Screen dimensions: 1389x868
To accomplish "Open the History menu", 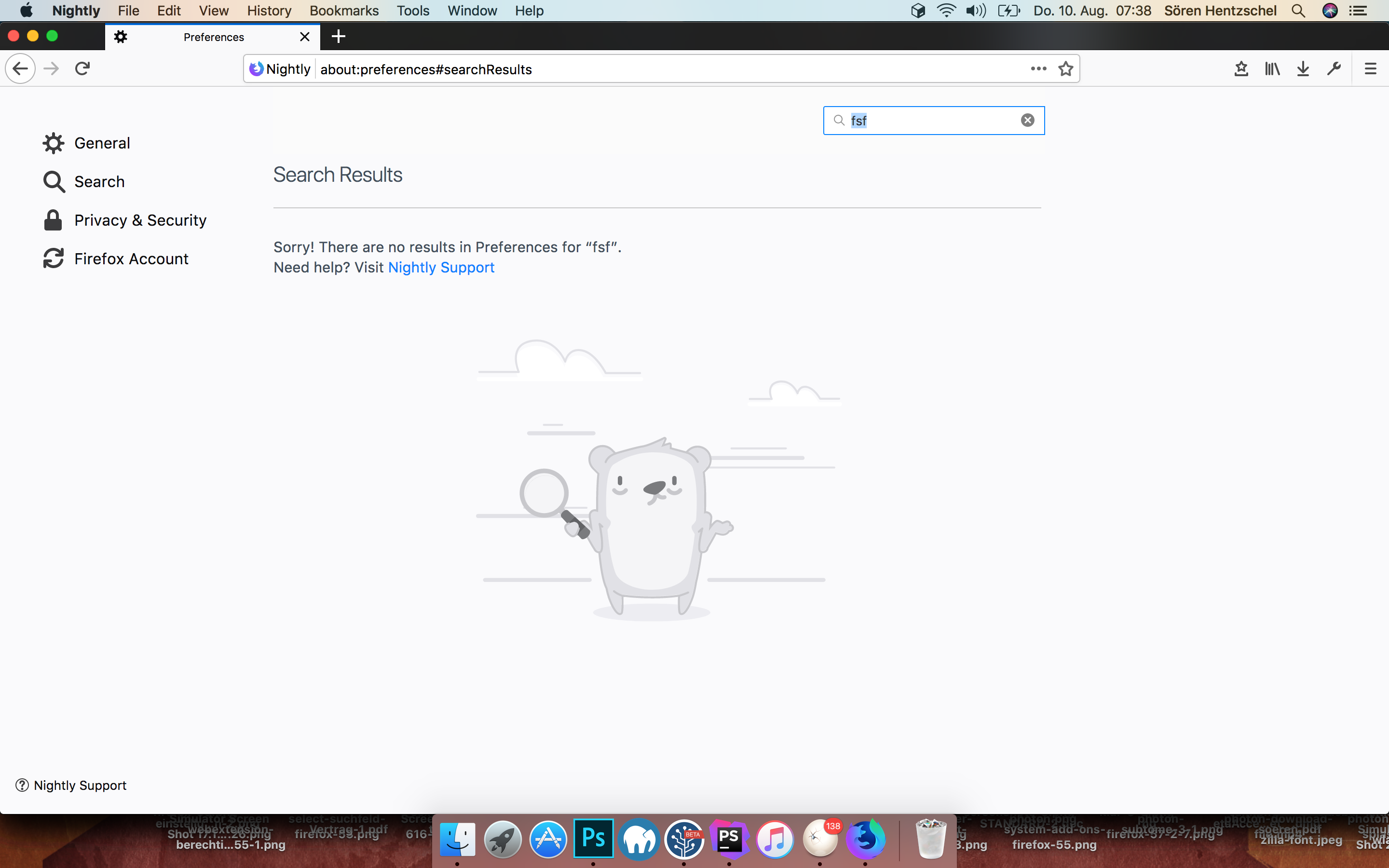I will pos(269,11).
